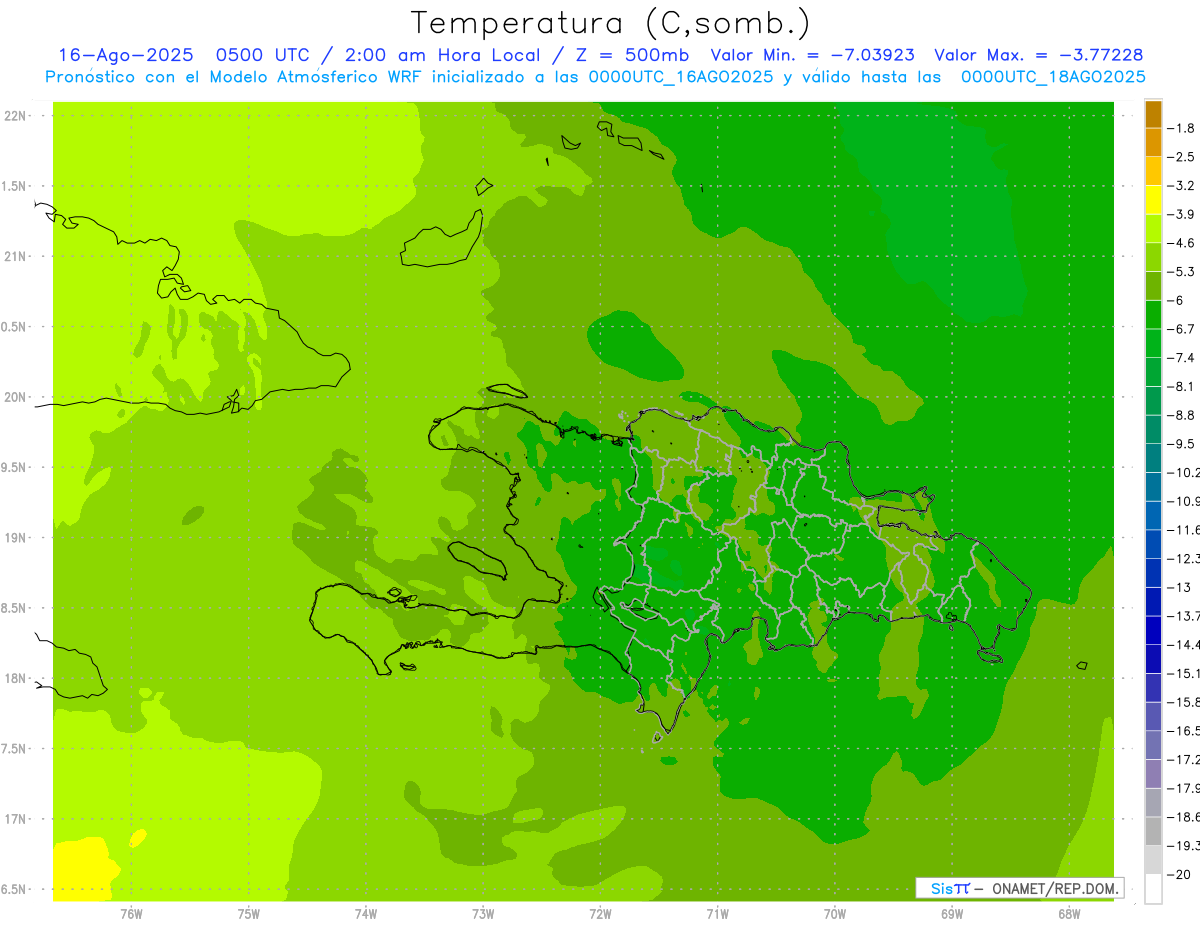Click the '-20' legend value

(1181, 874)
